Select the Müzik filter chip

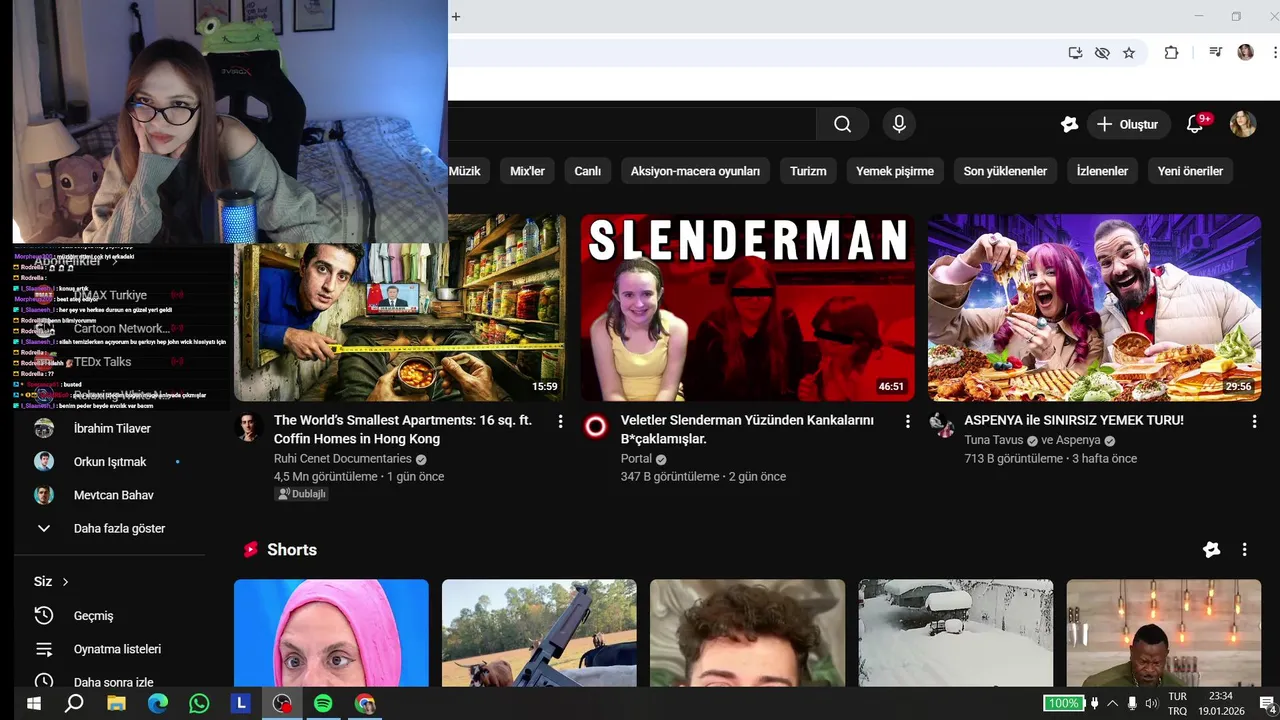(x=464, y=171)
